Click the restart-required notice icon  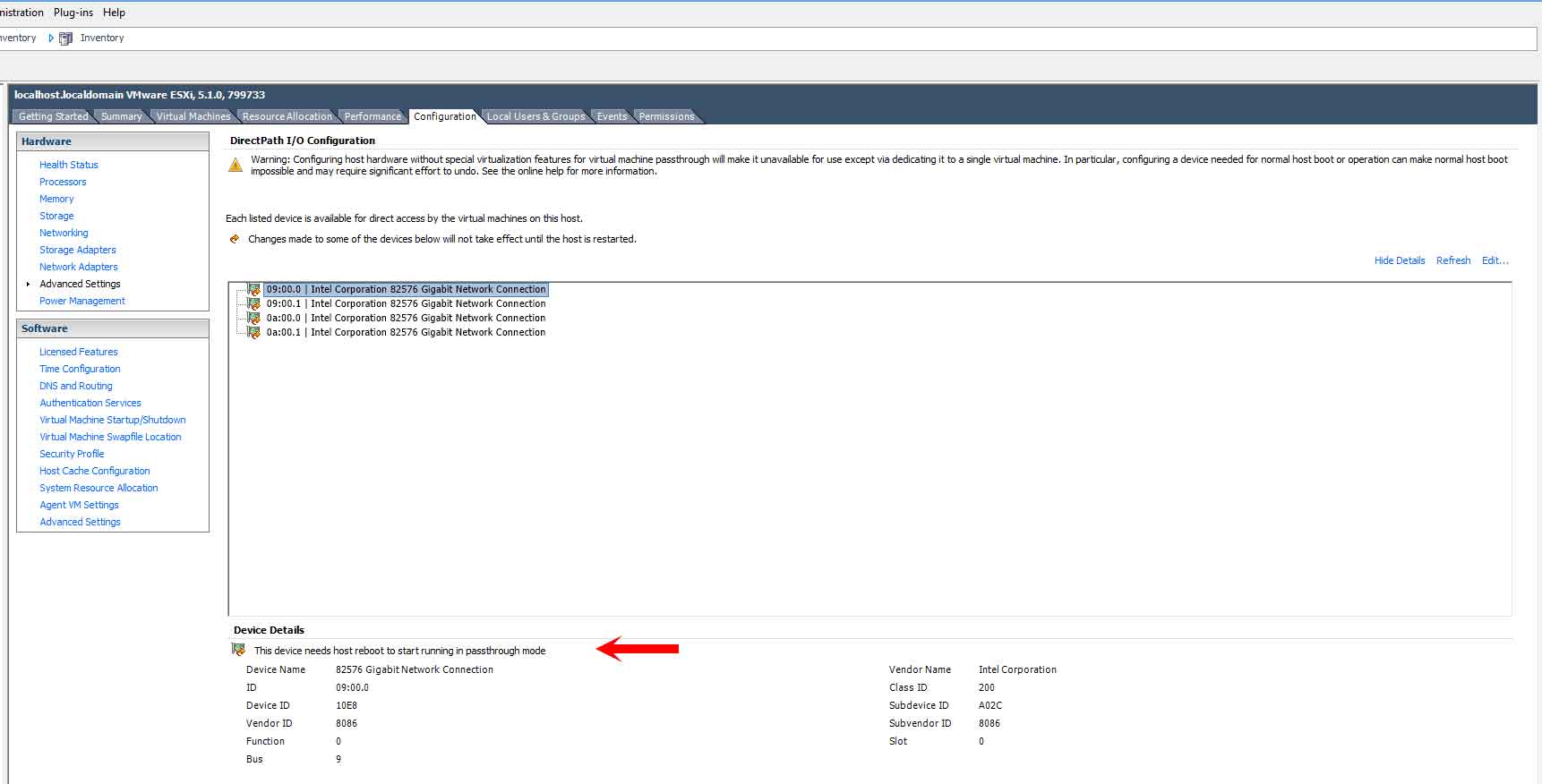[235, 239]
